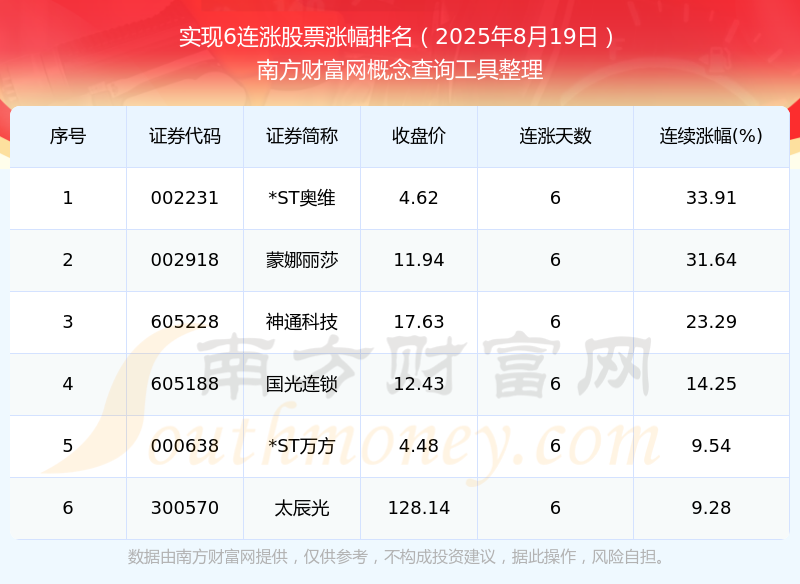The height and width of the screenshot is (584, 800).
Task: Click the 收盘价 column header
Action: (419, 136)
